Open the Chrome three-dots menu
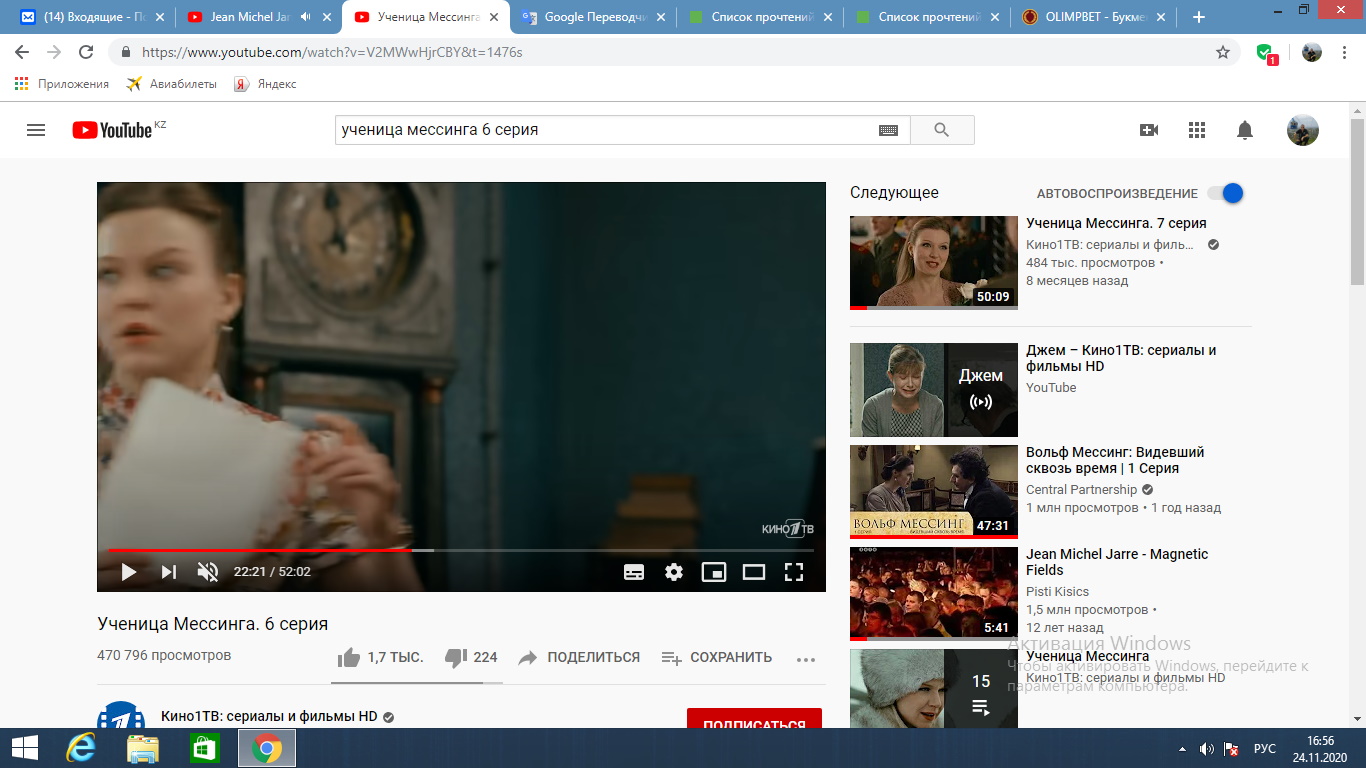This screenshot has width=1366, height=768. coord(1345,52)
